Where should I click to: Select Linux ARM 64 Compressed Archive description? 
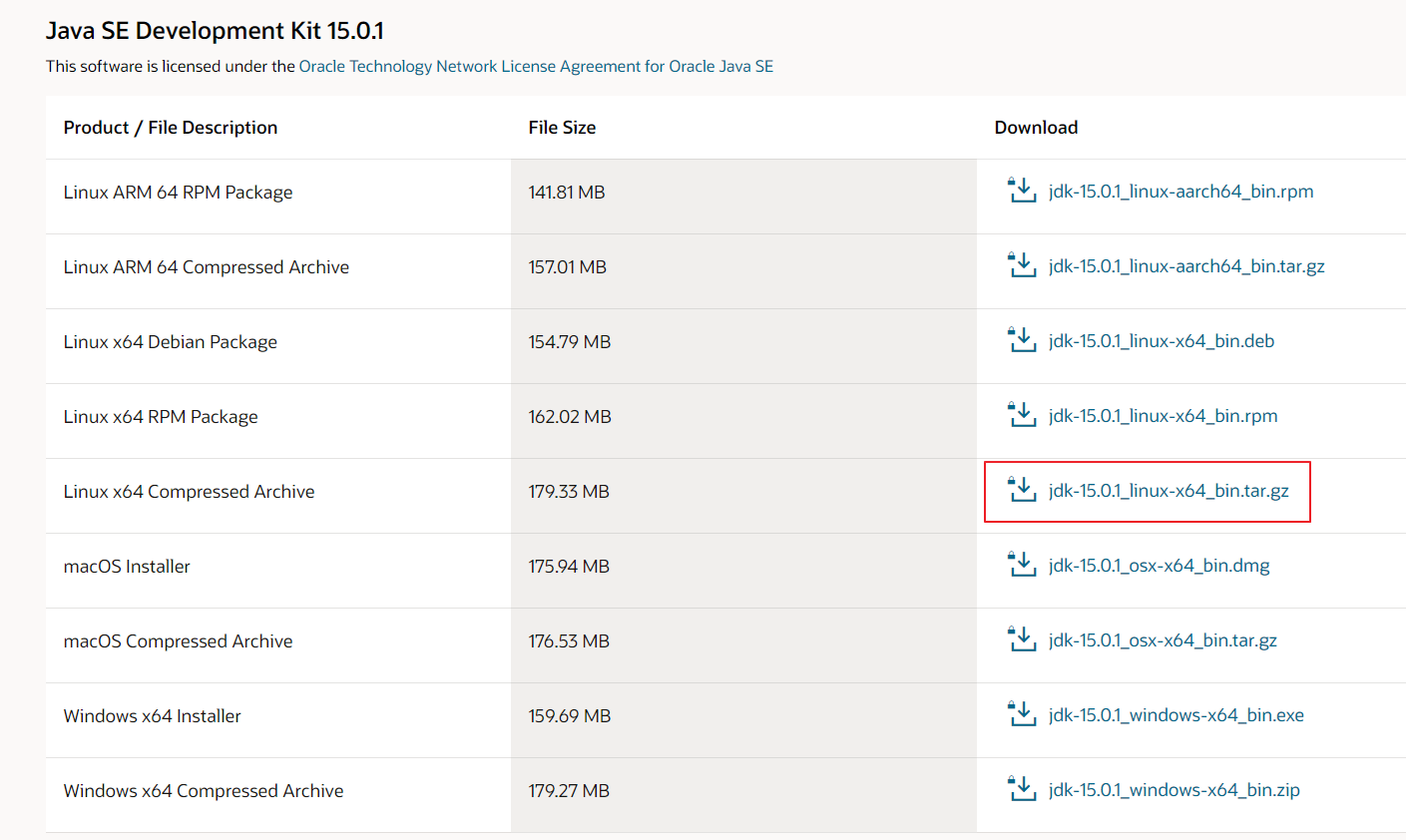click(207, 267)
